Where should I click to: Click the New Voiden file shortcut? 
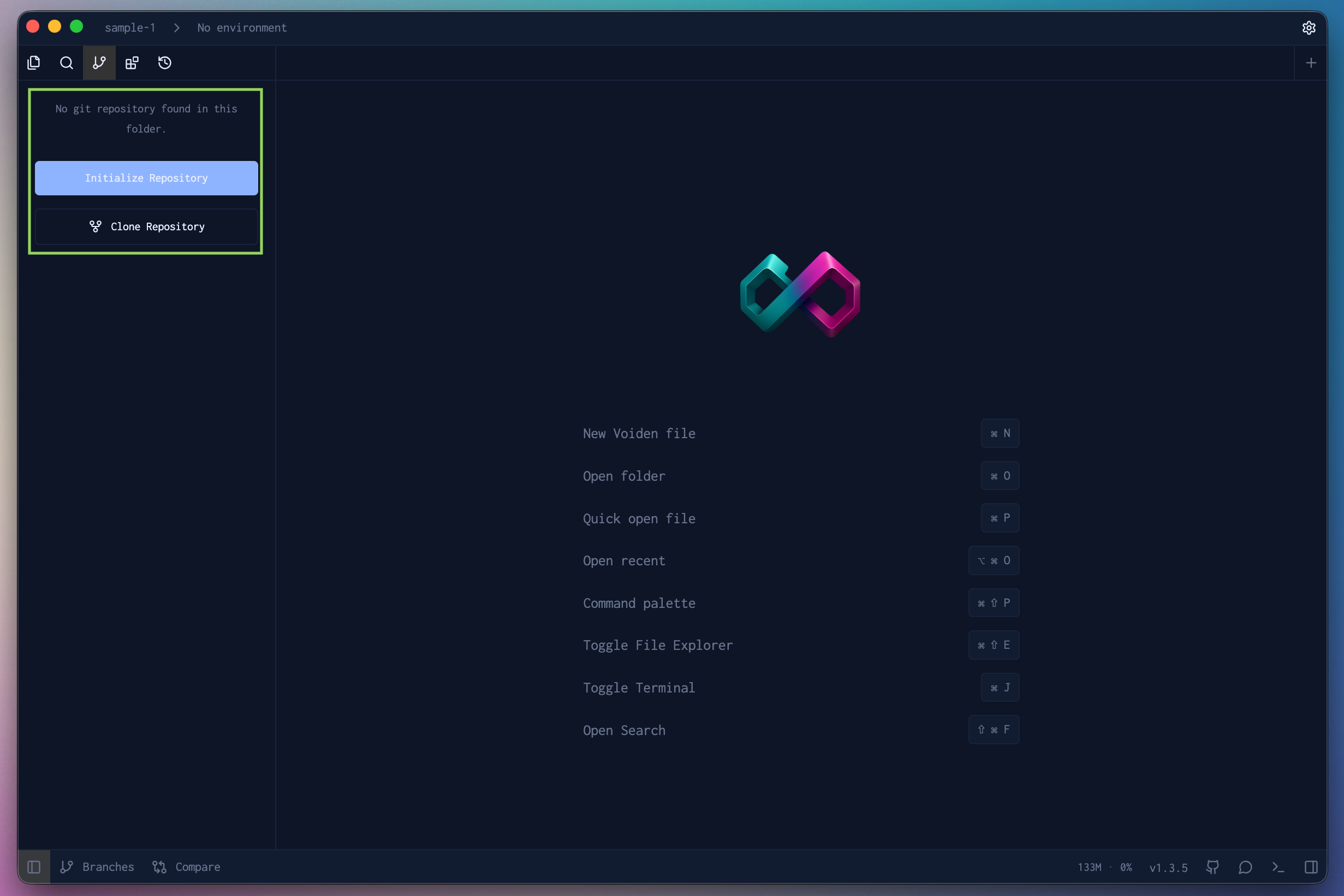pyautogui.click(x=639, y=434)
